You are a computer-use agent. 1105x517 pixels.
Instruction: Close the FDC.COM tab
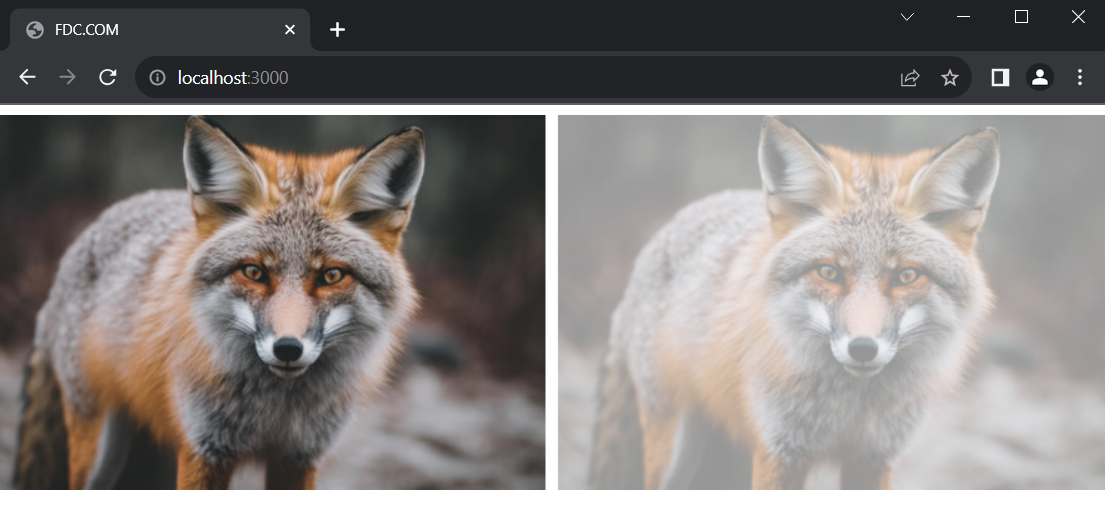(x=290, y=30)
